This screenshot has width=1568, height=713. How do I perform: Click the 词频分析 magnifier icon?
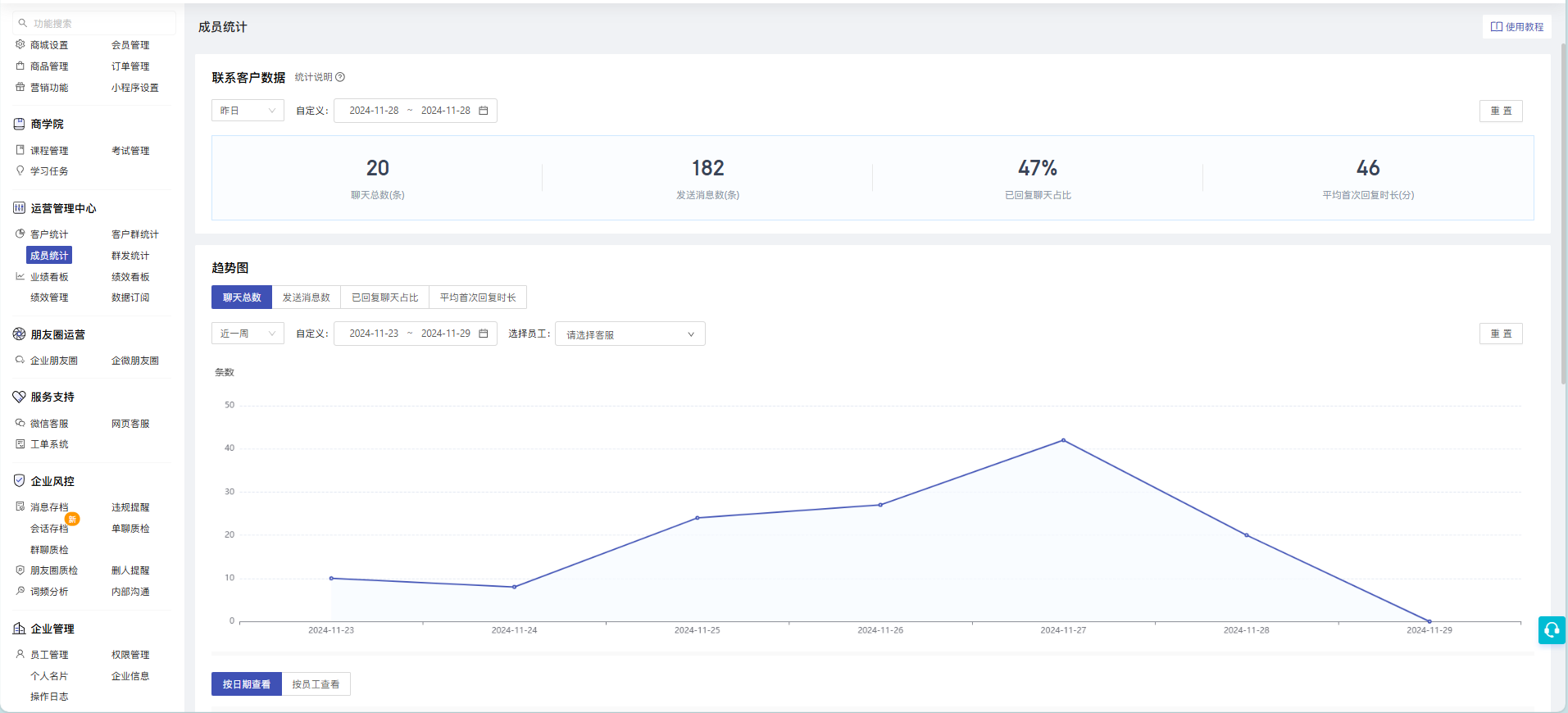pyautogui.click(x=20, y=591)
